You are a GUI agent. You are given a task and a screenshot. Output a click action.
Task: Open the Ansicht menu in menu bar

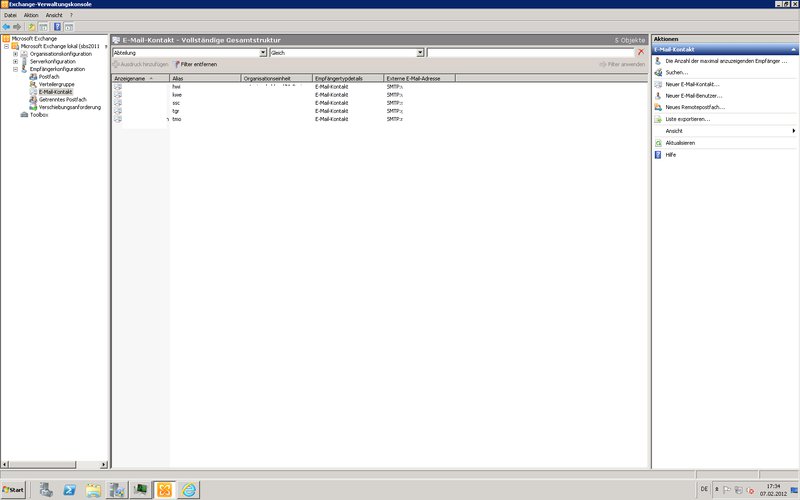54,15
